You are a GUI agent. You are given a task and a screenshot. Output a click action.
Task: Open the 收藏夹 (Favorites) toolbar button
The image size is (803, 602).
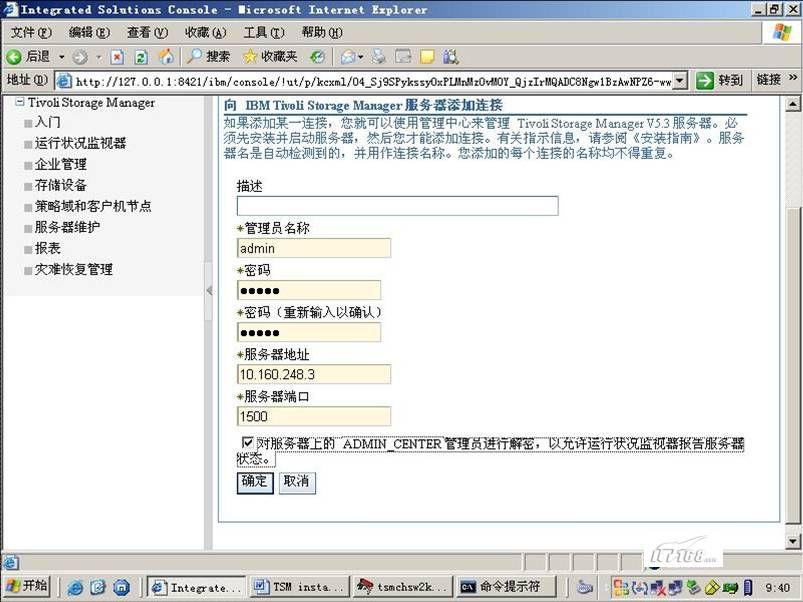[x=269, y=57]
